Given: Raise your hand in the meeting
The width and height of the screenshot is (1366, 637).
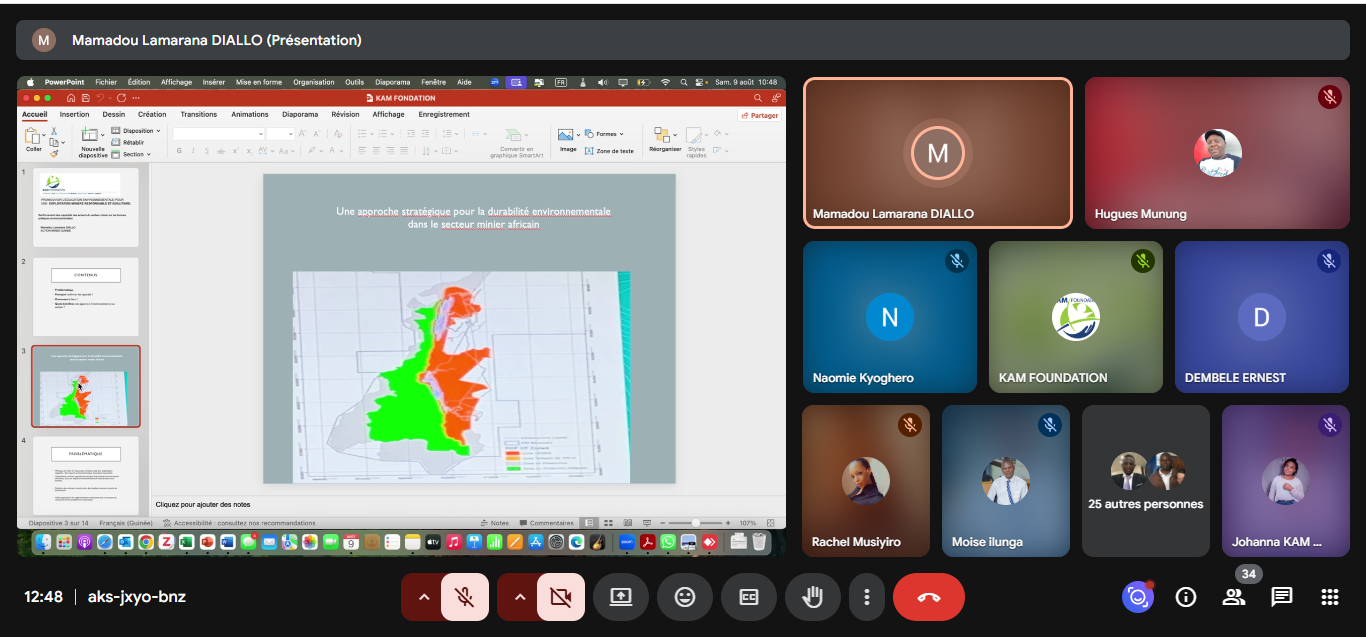Looking at the screenshot, I should [813, 597].
